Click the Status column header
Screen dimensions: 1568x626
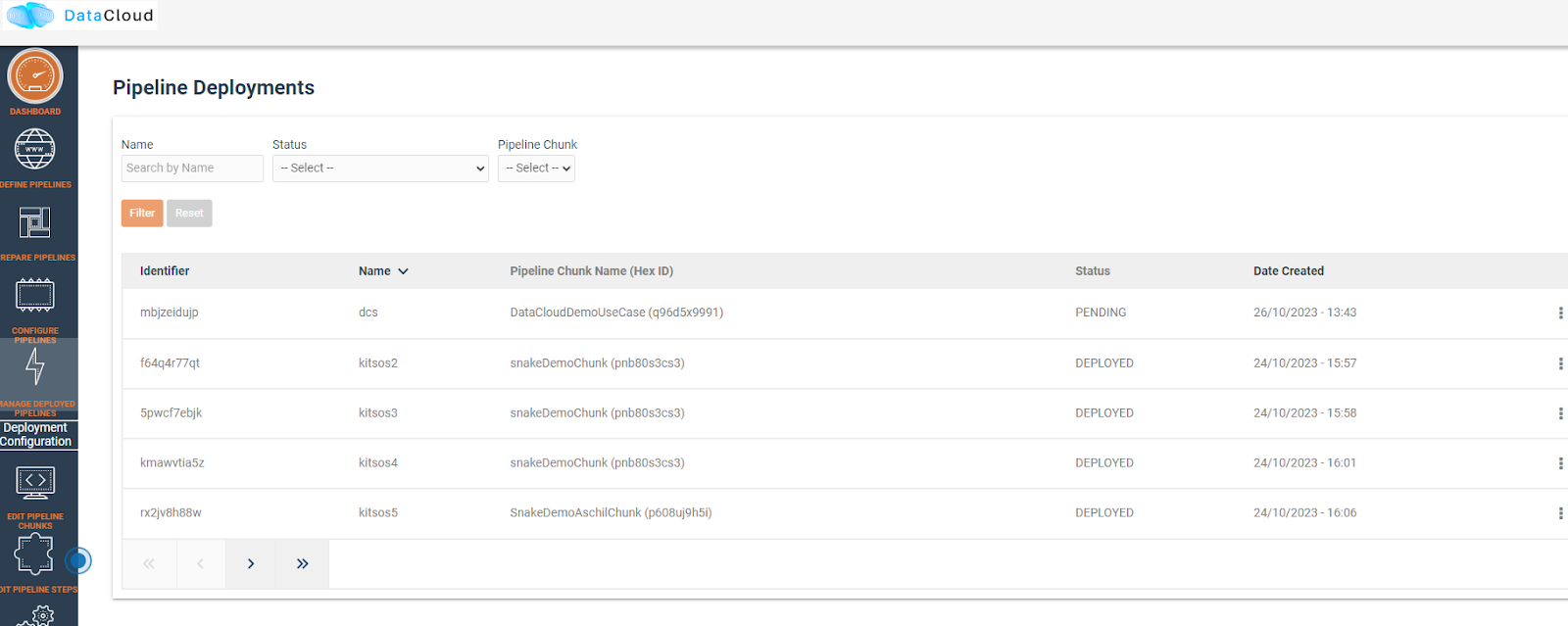[1093, 271]
